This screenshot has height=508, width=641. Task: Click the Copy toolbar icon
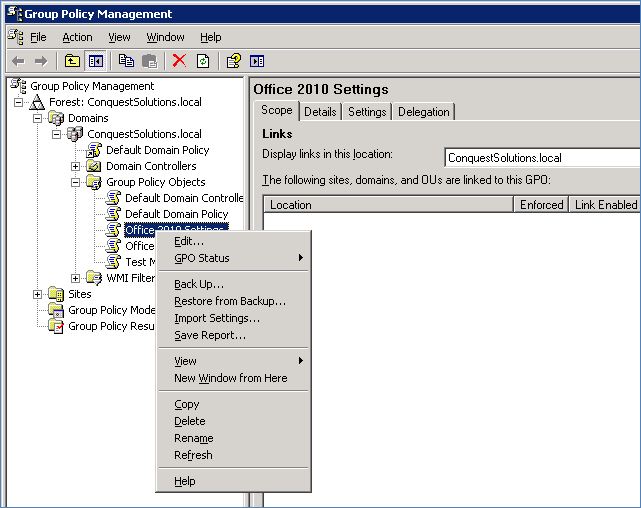126,61
